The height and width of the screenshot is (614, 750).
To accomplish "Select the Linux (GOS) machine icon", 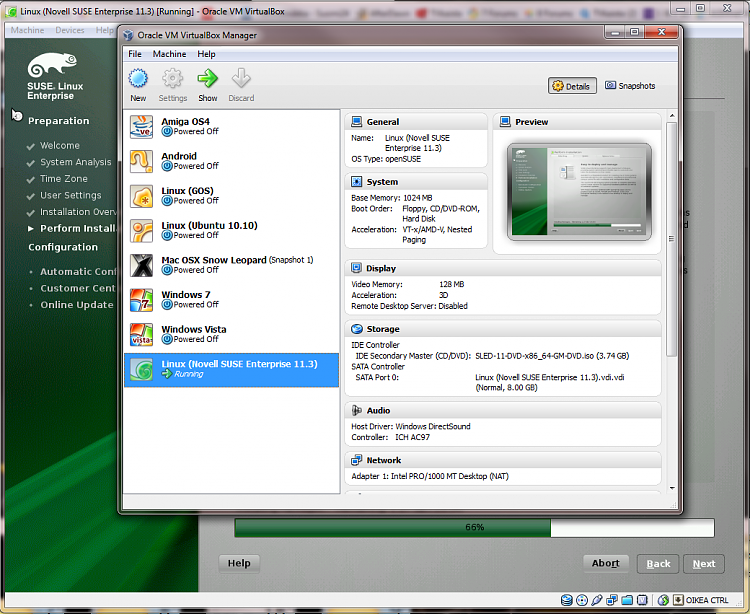I will 142,196.
